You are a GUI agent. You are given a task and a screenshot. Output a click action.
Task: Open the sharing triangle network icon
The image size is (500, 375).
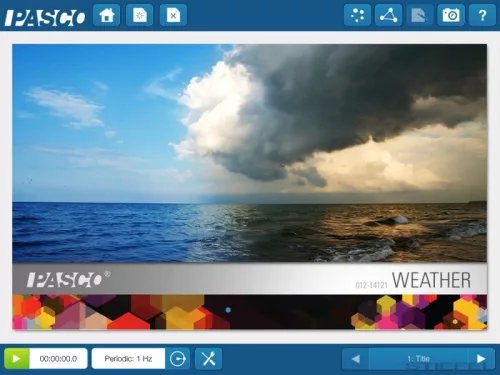click(389, 15)
